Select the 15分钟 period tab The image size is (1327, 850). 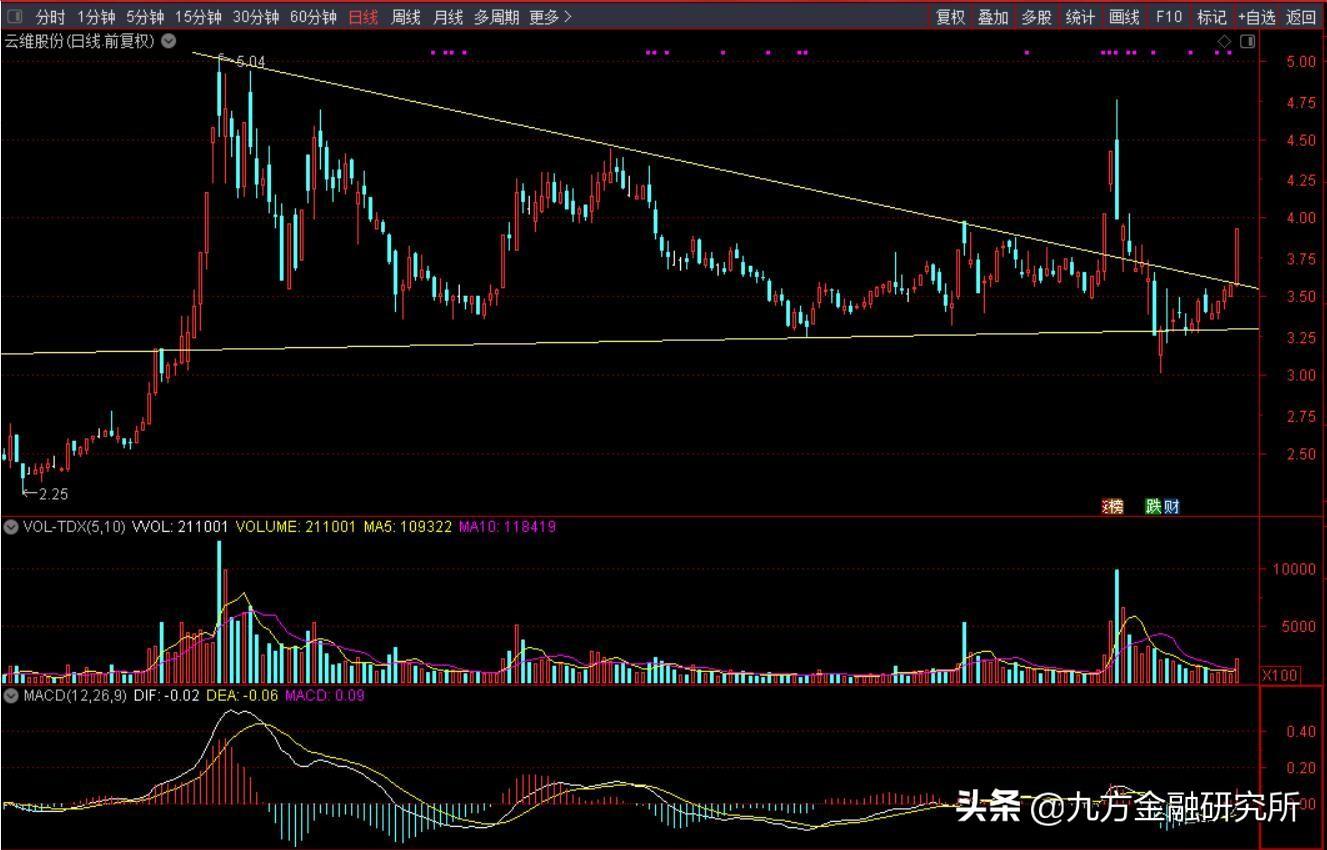pyautogui.click(x=197, y=17)
